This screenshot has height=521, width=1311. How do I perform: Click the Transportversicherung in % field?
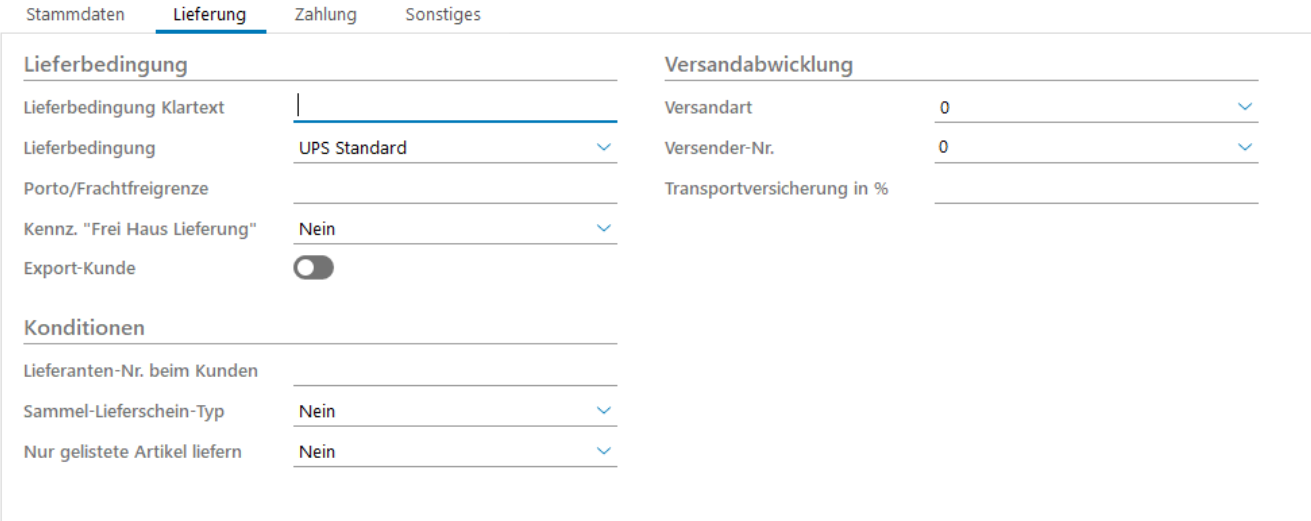pos(1096,188)
